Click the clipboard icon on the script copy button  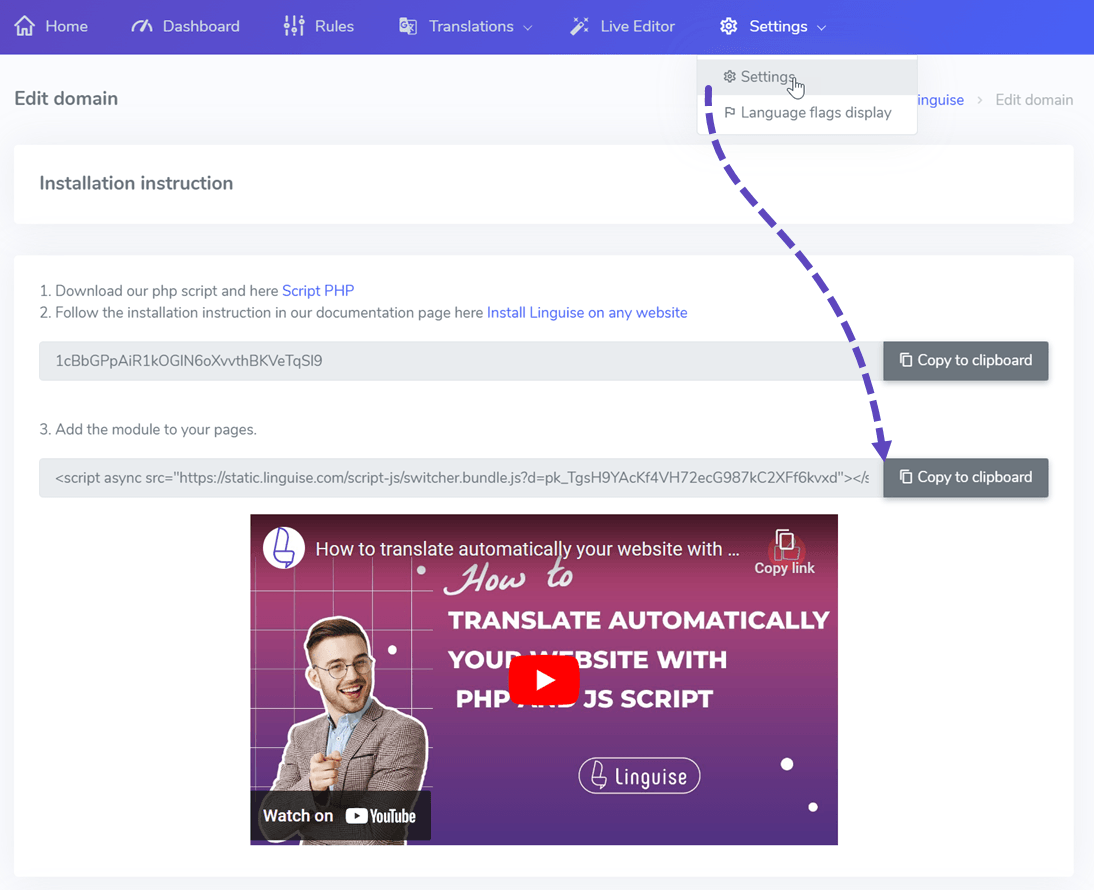(x=906, y=477)
